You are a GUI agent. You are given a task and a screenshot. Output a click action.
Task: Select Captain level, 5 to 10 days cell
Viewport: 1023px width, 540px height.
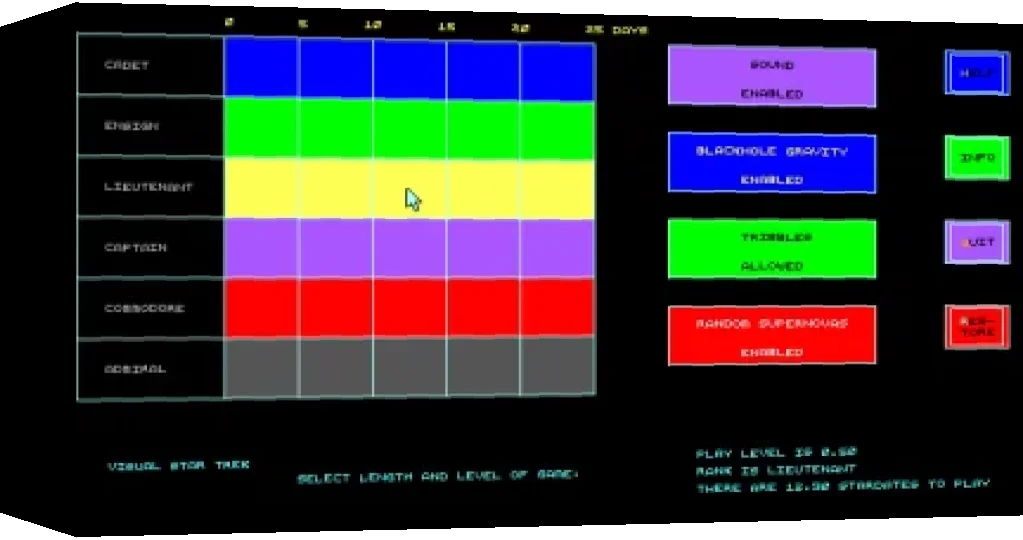(335, 248)
